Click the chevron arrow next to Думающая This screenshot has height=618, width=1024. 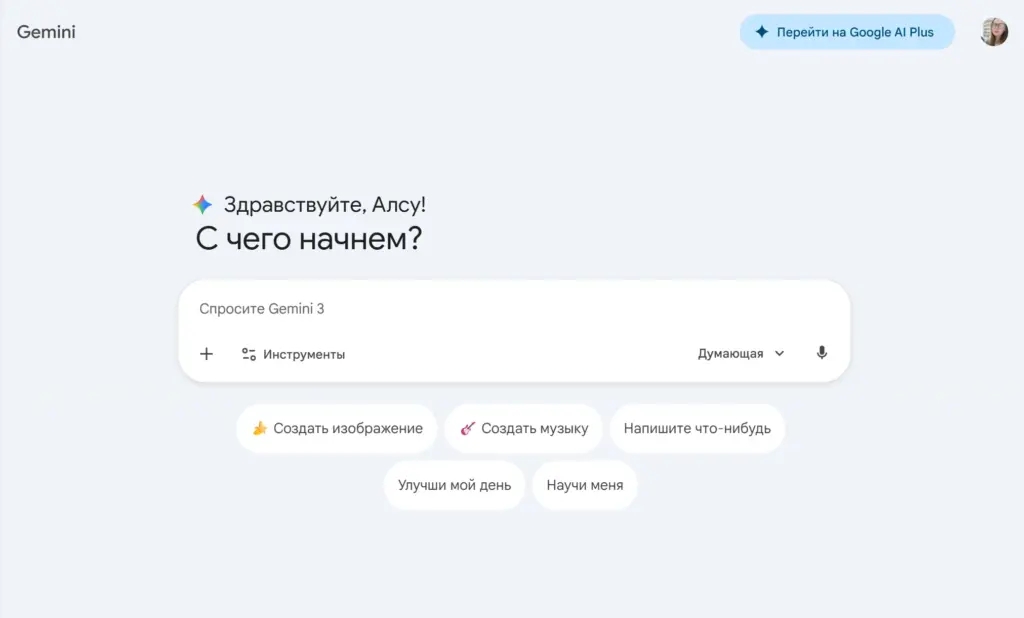[779, 353]
